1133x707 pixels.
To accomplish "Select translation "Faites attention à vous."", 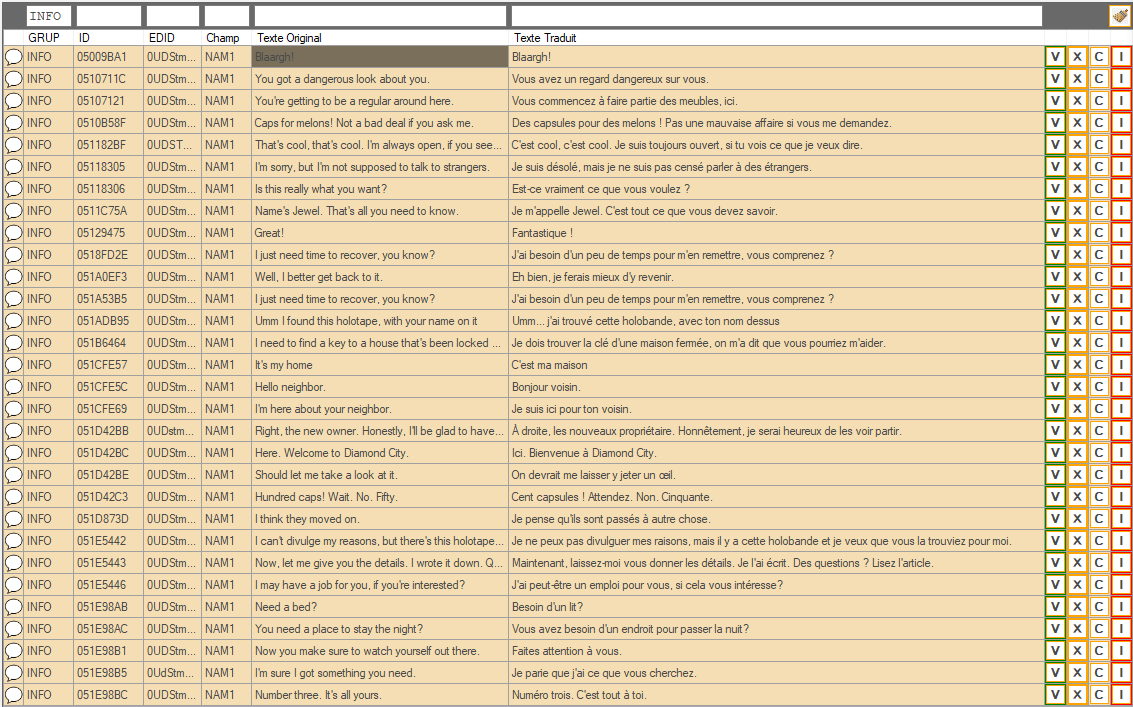I will (566, 651).
